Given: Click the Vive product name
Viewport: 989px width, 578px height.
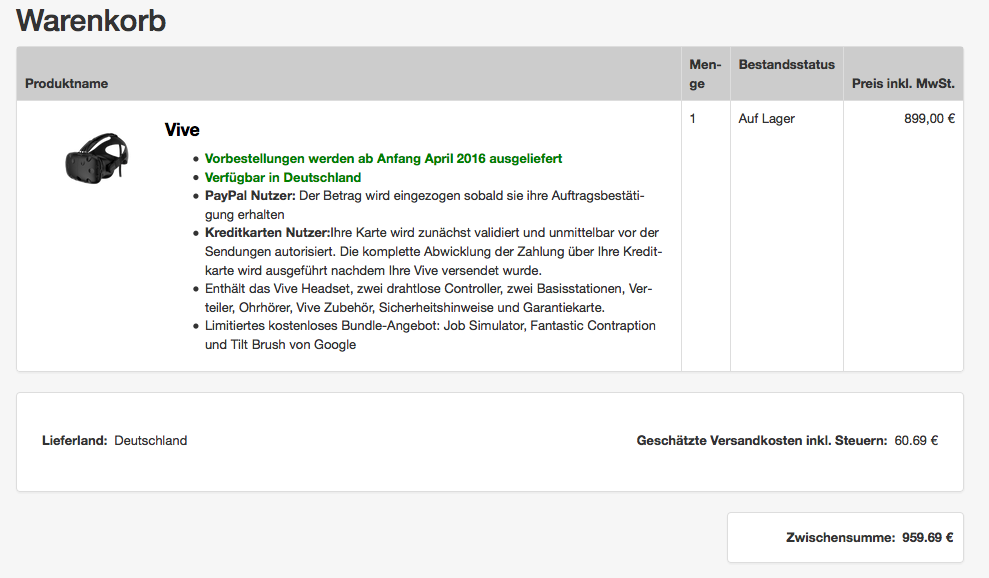Looking at the screenshot, I should tap(182, 129).
